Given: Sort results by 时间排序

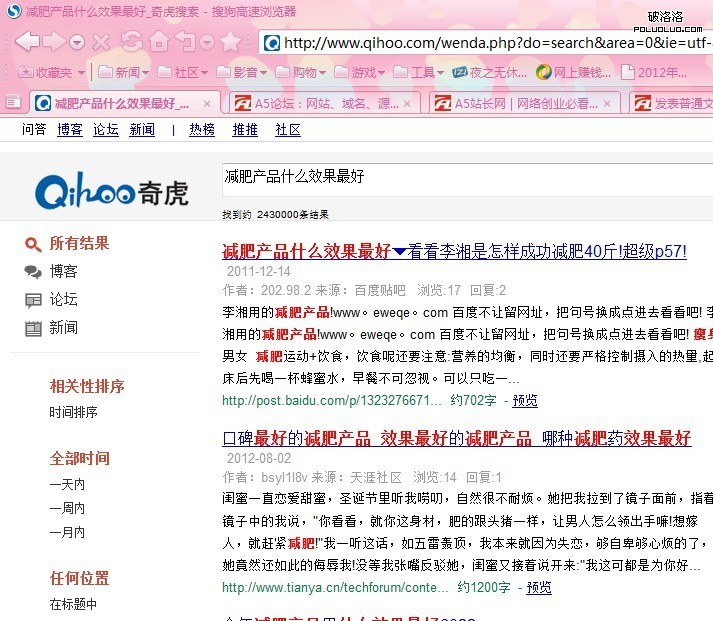Looking at the screenshot, I should click(74, 412).
